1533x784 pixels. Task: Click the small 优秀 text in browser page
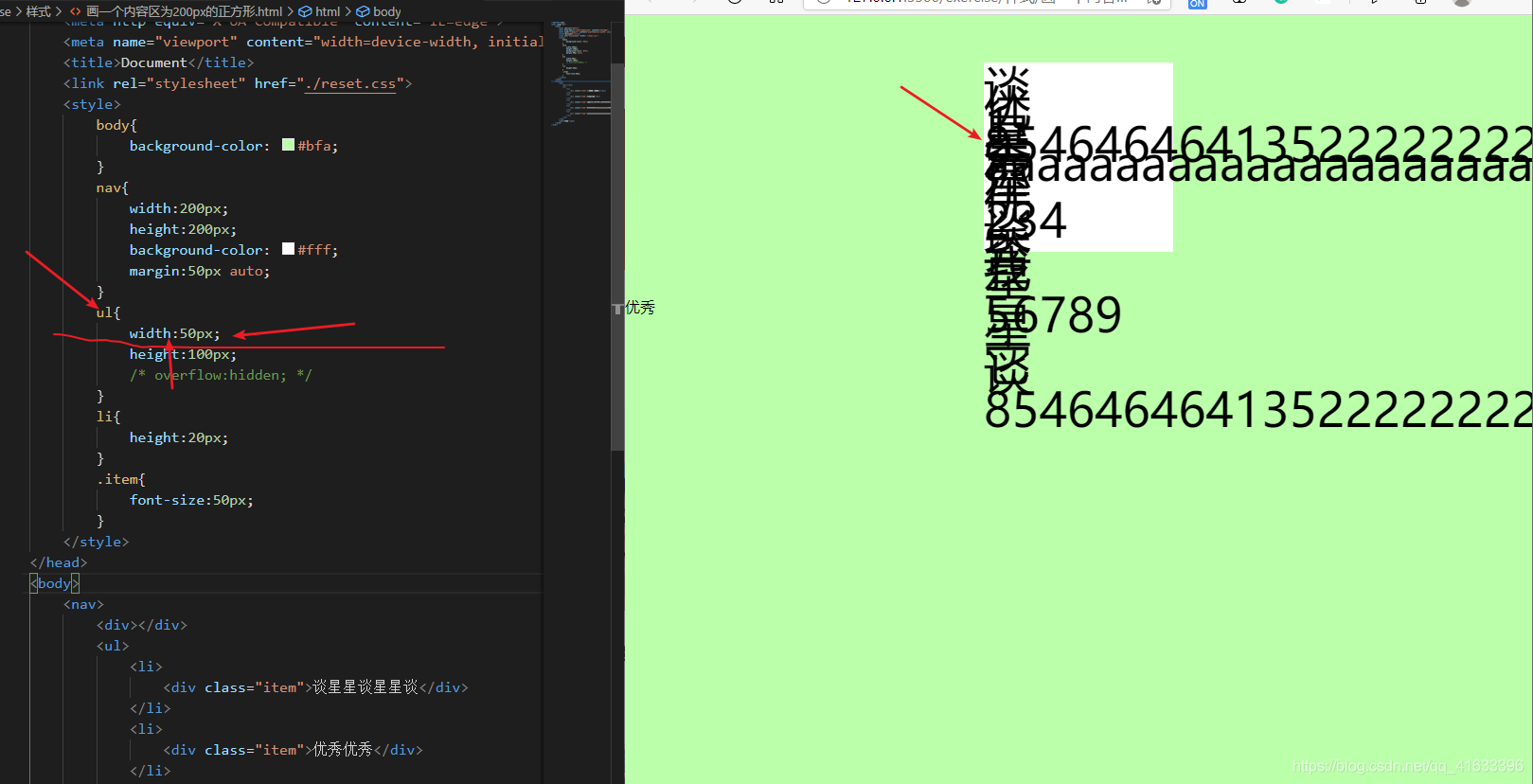pos(640,308)
